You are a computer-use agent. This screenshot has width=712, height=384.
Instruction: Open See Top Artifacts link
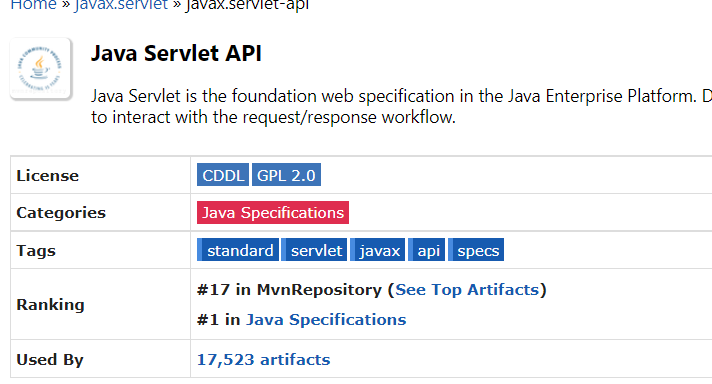(x=467, y=290)
